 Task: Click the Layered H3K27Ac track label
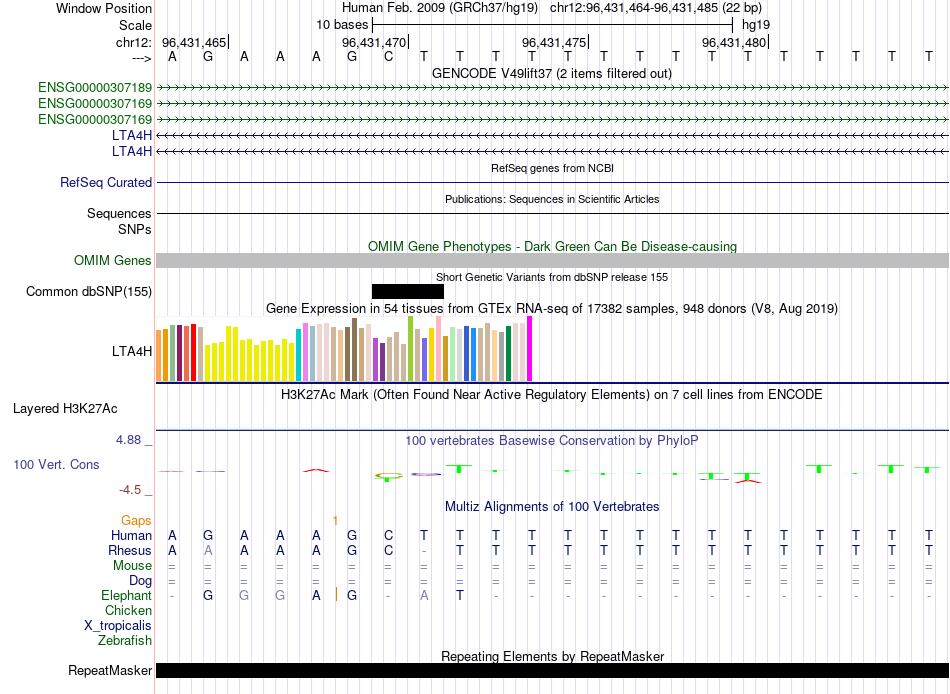click(x=65, y=409)
